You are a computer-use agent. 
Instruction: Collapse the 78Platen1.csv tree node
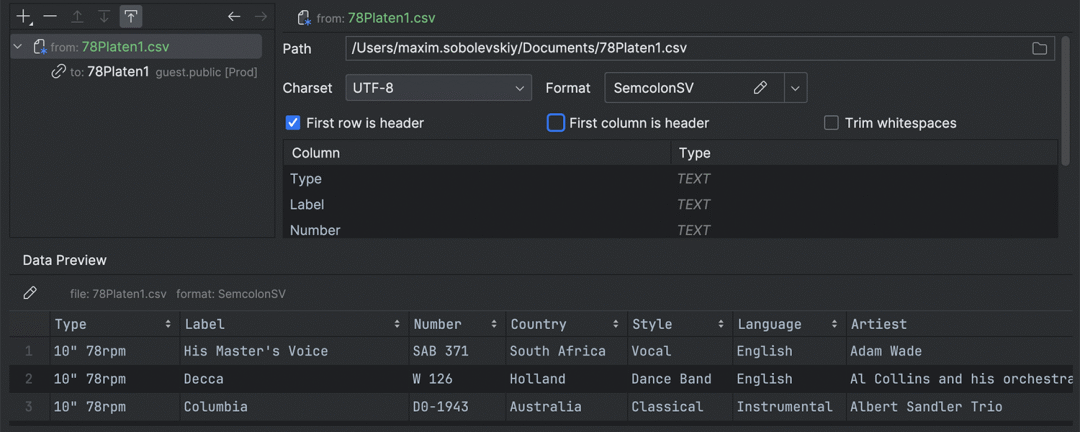[x=18, y=47]
